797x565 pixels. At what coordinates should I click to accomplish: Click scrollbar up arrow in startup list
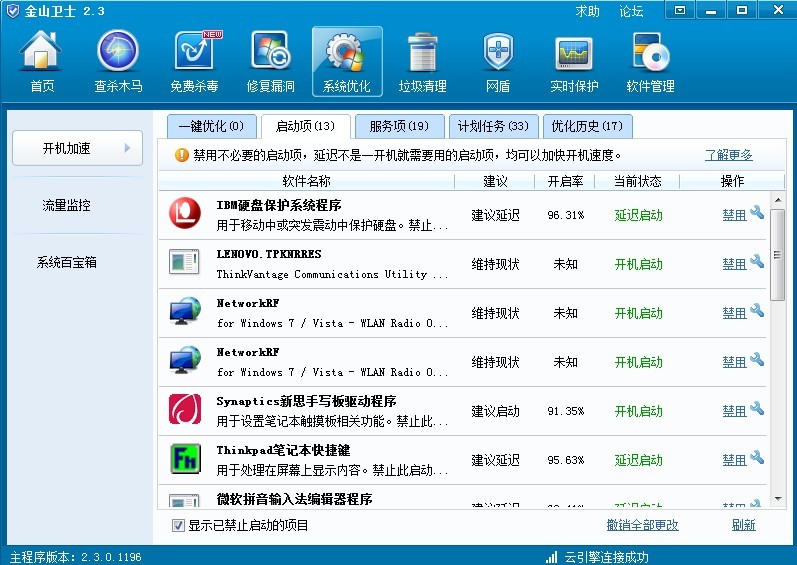pyautogui.click(x=778, y=200)
